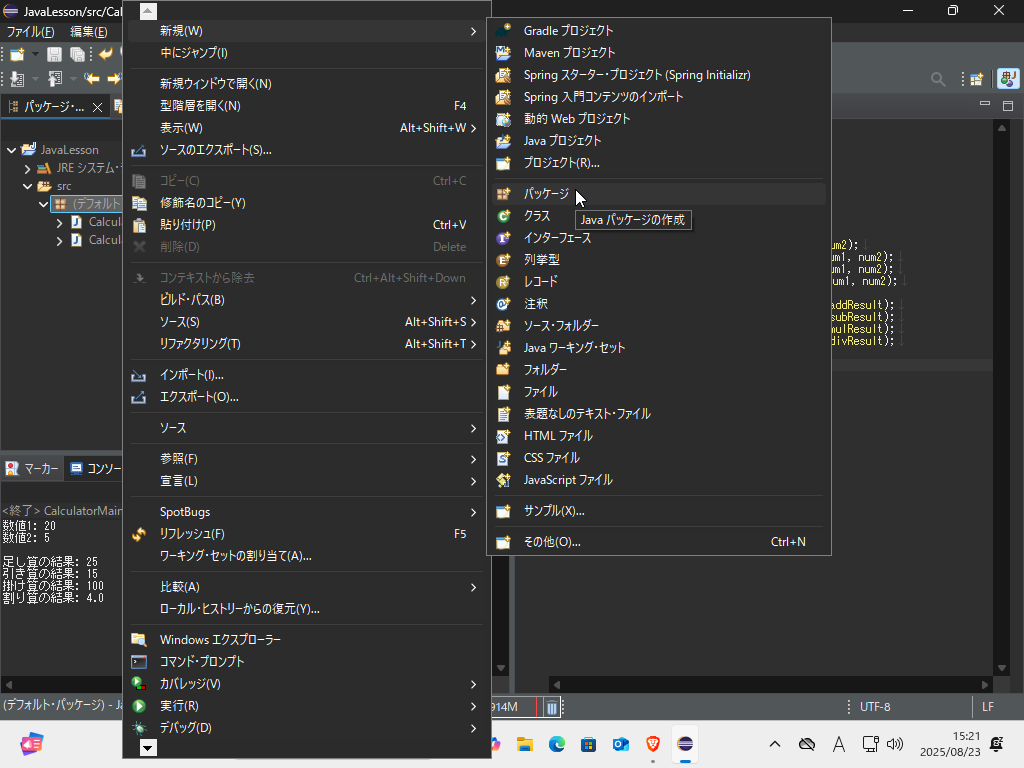
Task: Click the search magnifier icon in toolbar
Action: tap(938, 79)
